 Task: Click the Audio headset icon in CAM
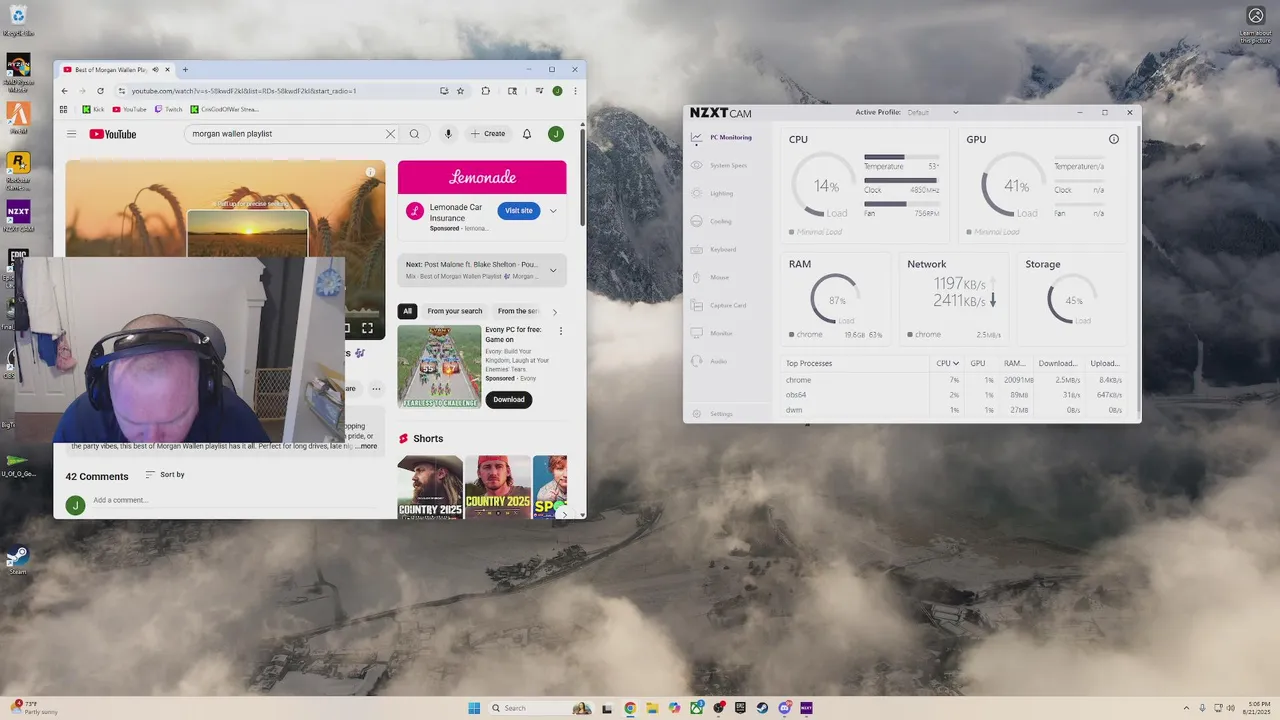tap(697, 361)
